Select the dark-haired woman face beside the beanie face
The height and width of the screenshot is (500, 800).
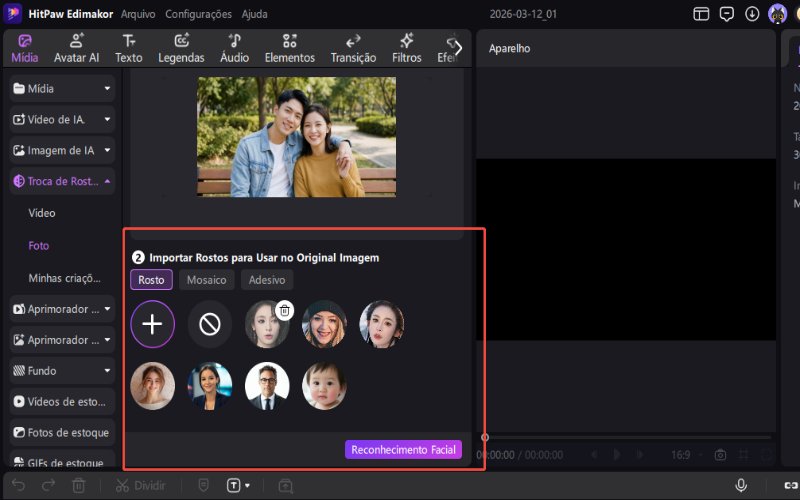pos(382,324)
